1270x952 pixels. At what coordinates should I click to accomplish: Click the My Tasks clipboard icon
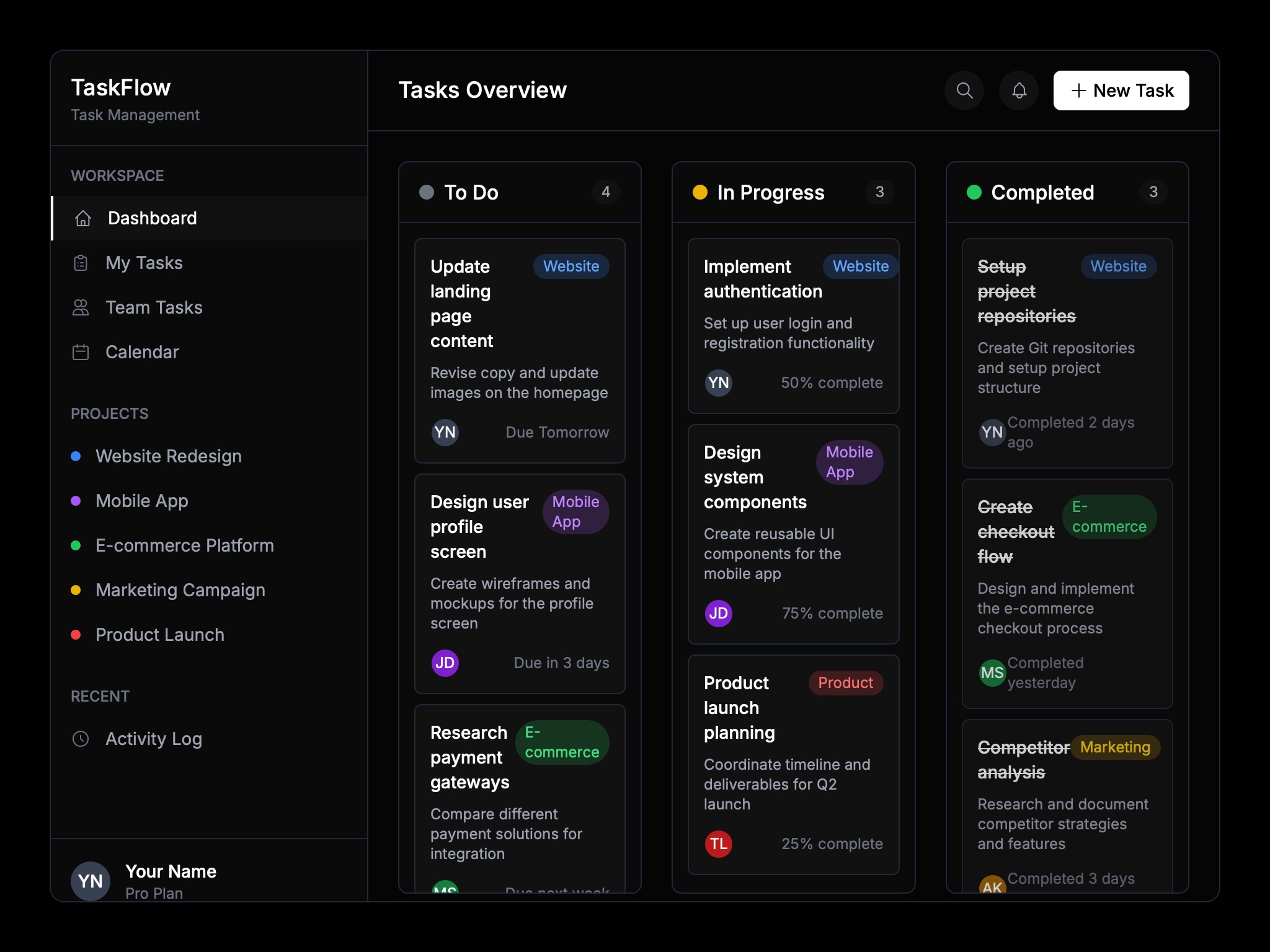tap(81, 263)
